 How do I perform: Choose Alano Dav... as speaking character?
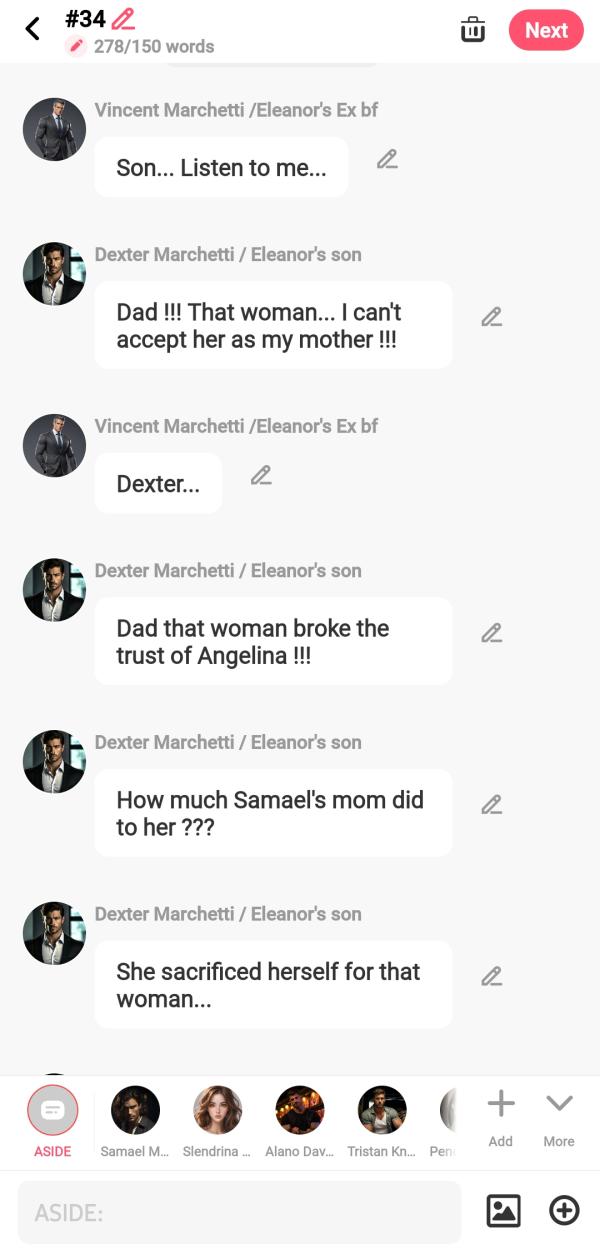[x=300, y=1112]
